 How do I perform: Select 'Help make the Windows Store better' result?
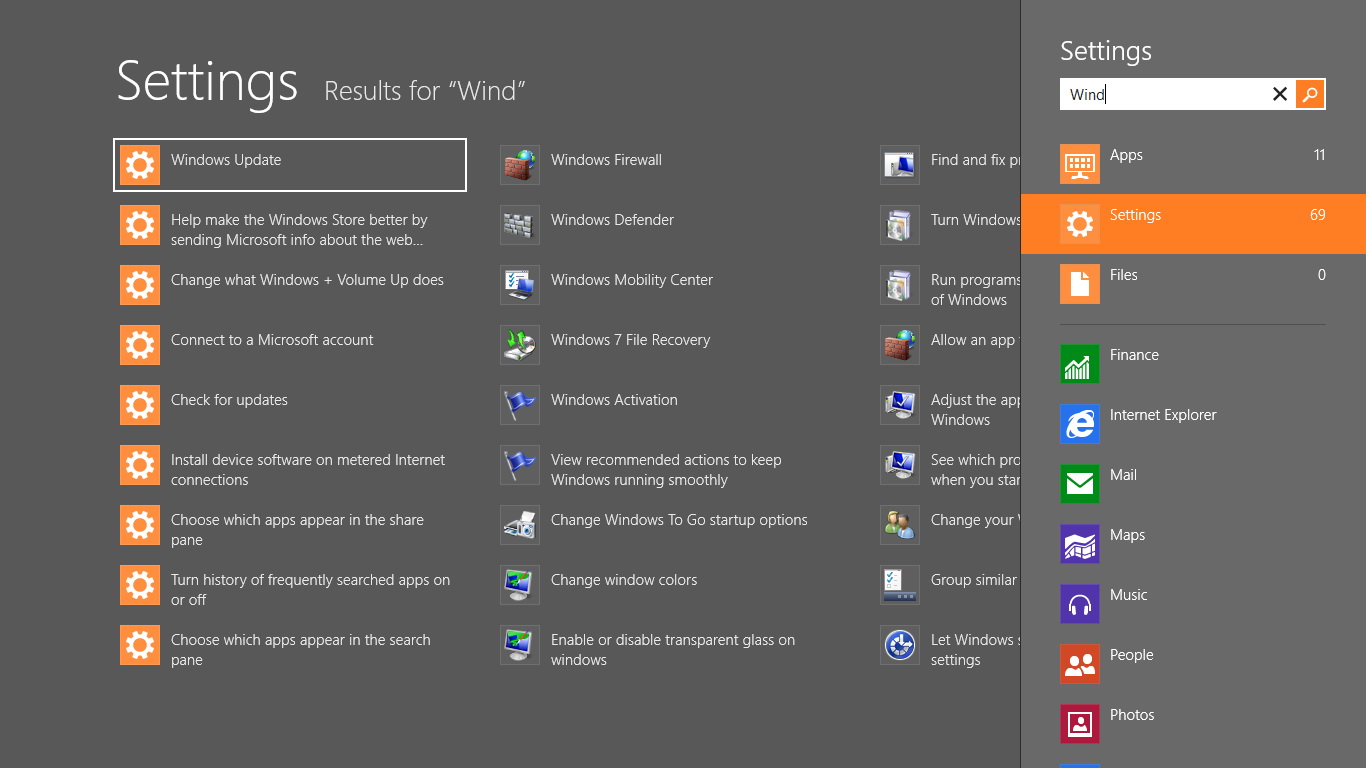point(290,225)
